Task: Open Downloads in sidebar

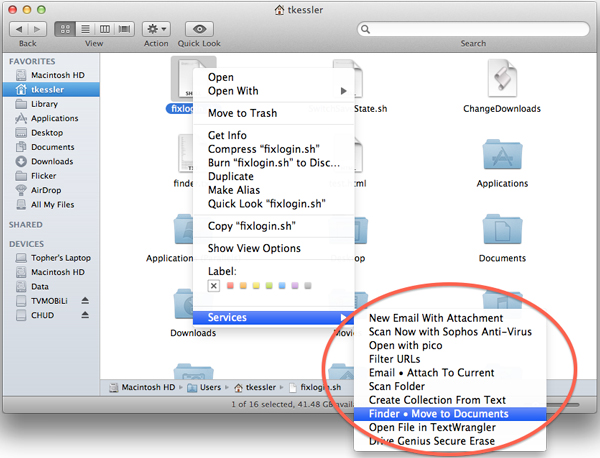Action: [x=51, y=161]
